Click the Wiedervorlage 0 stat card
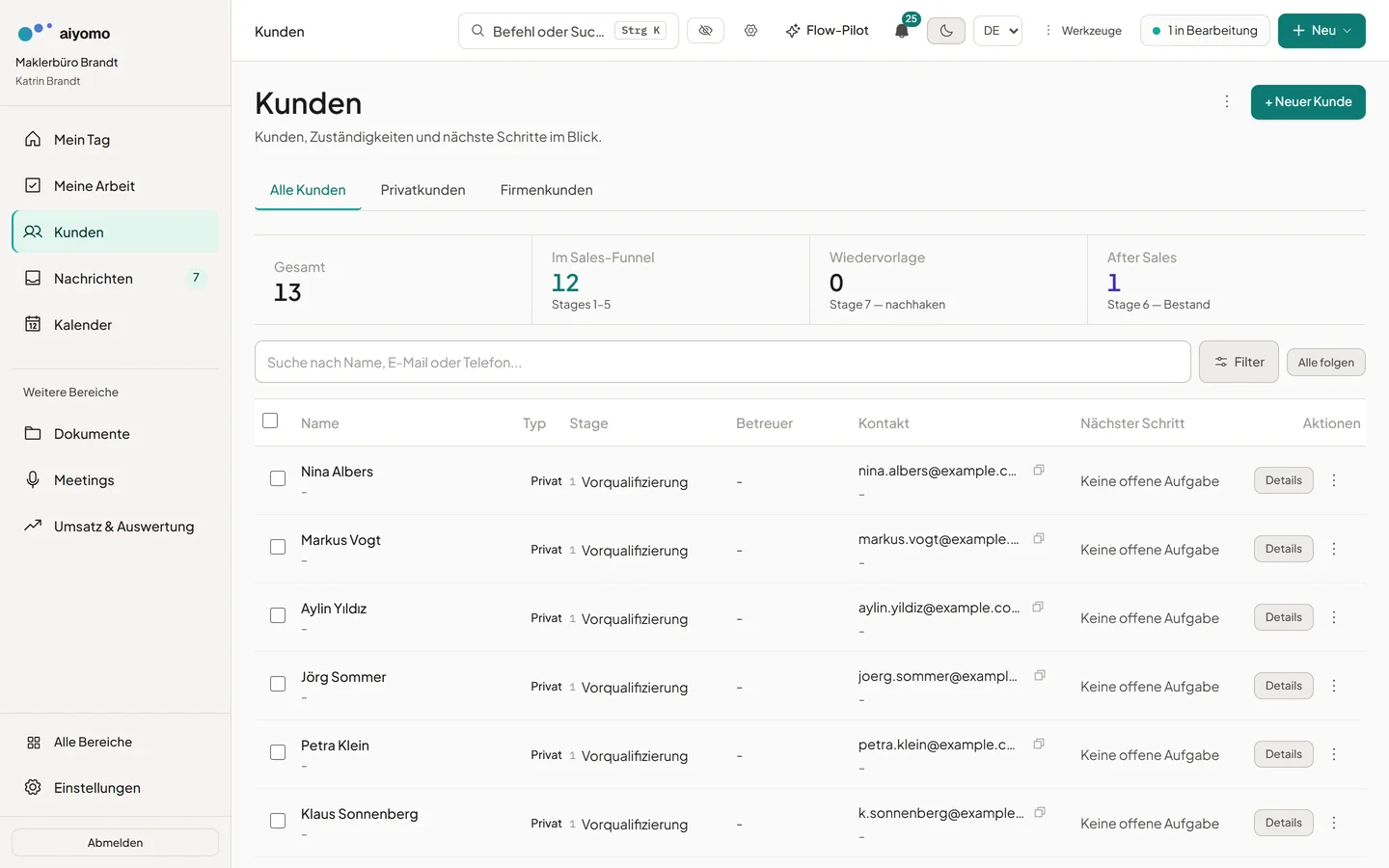This screenshot has width=1389, height=868. (948, 280)
